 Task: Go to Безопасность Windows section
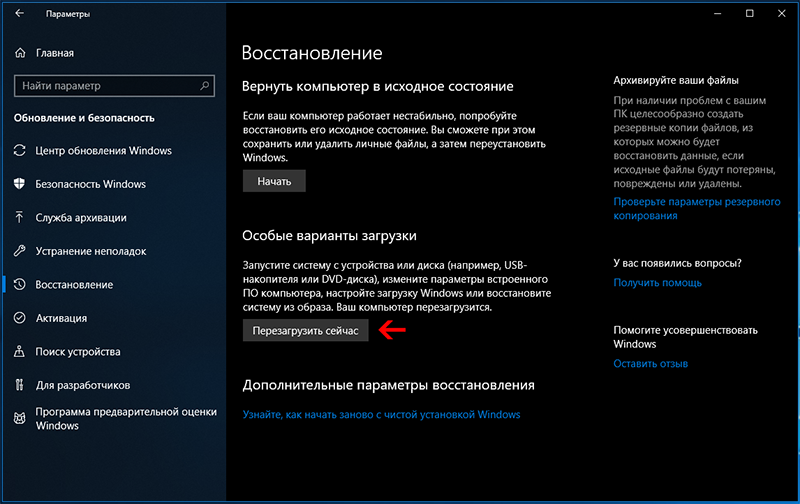tap(90, 184)
